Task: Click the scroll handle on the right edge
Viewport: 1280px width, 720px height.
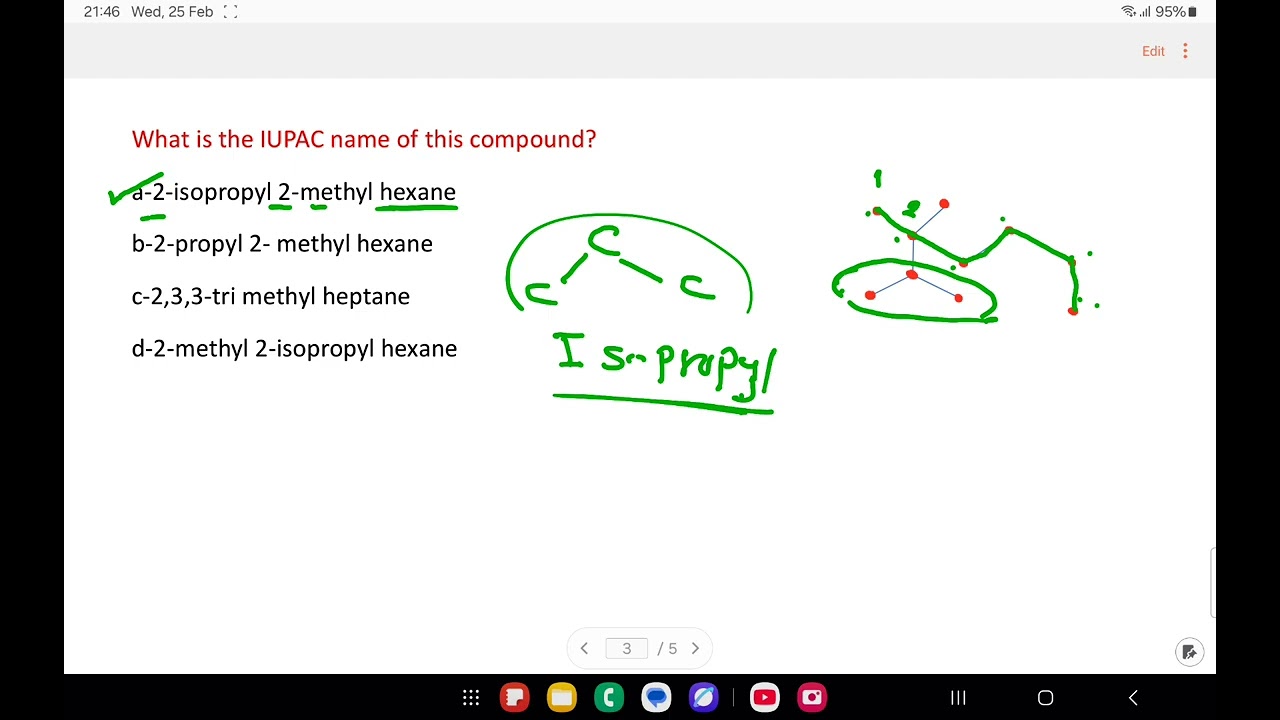Action: pyautogui.click(x=1213, y=583)
